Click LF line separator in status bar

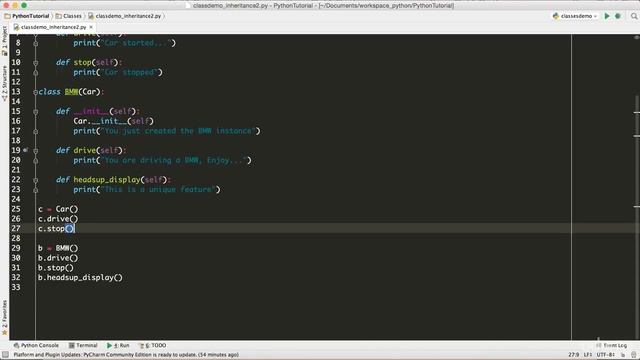[x=588, y=355]
